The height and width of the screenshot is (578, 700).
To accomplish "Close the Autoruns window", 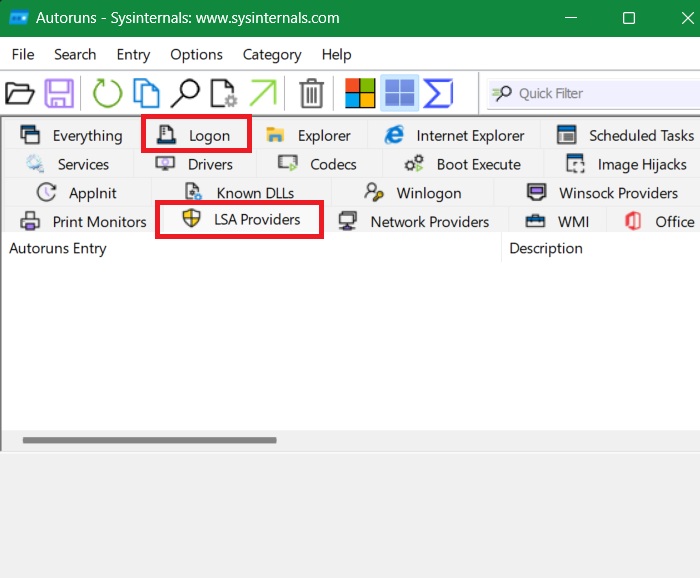I will click(x=687, y=18).
